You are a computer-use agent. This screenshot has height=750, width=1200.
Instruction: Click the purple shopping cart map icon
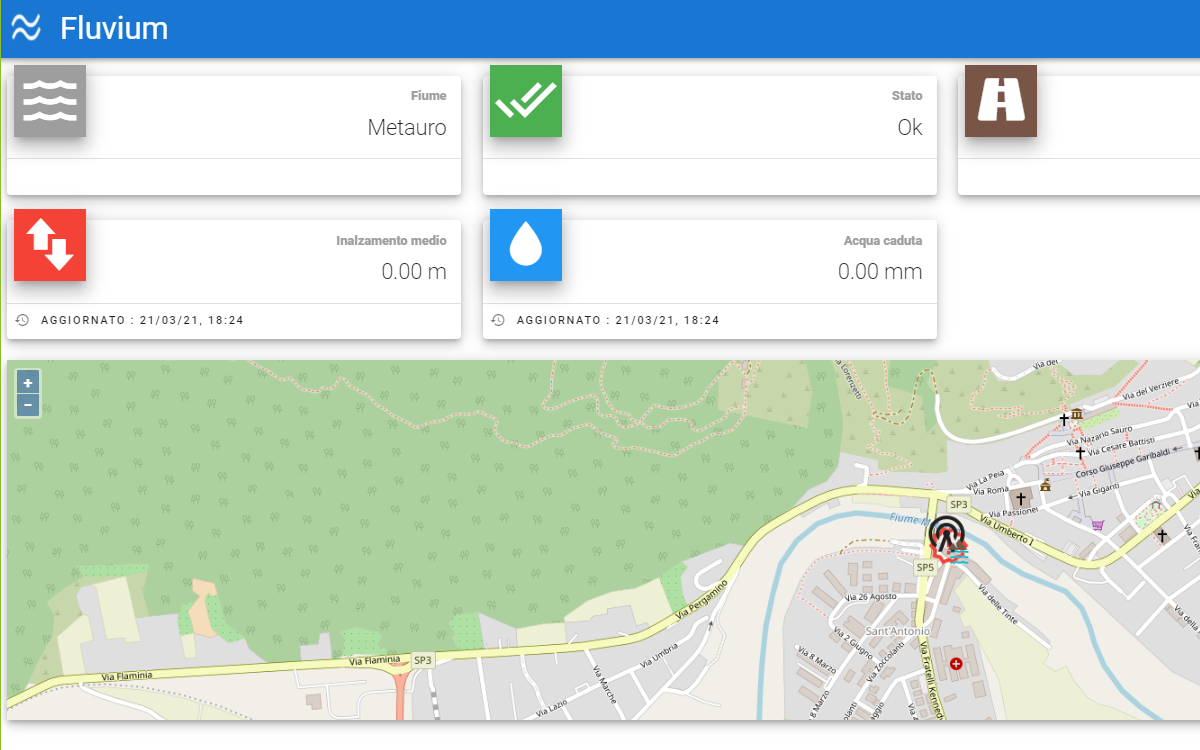1098,524
